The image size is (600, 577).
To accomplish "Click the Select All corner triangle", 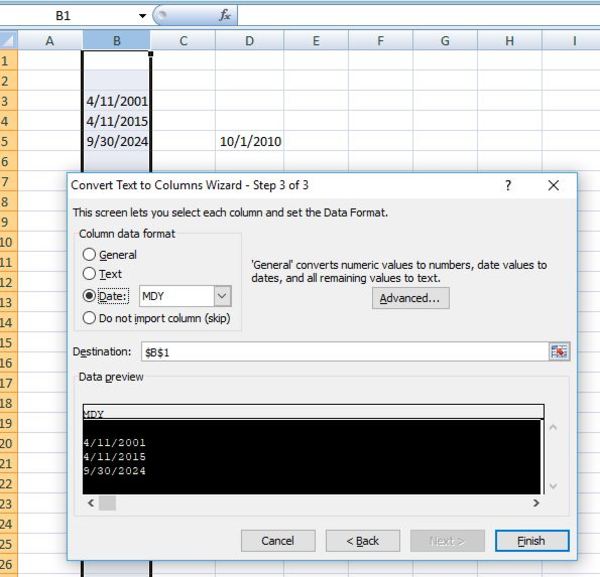I will click(x=9, y=40).
